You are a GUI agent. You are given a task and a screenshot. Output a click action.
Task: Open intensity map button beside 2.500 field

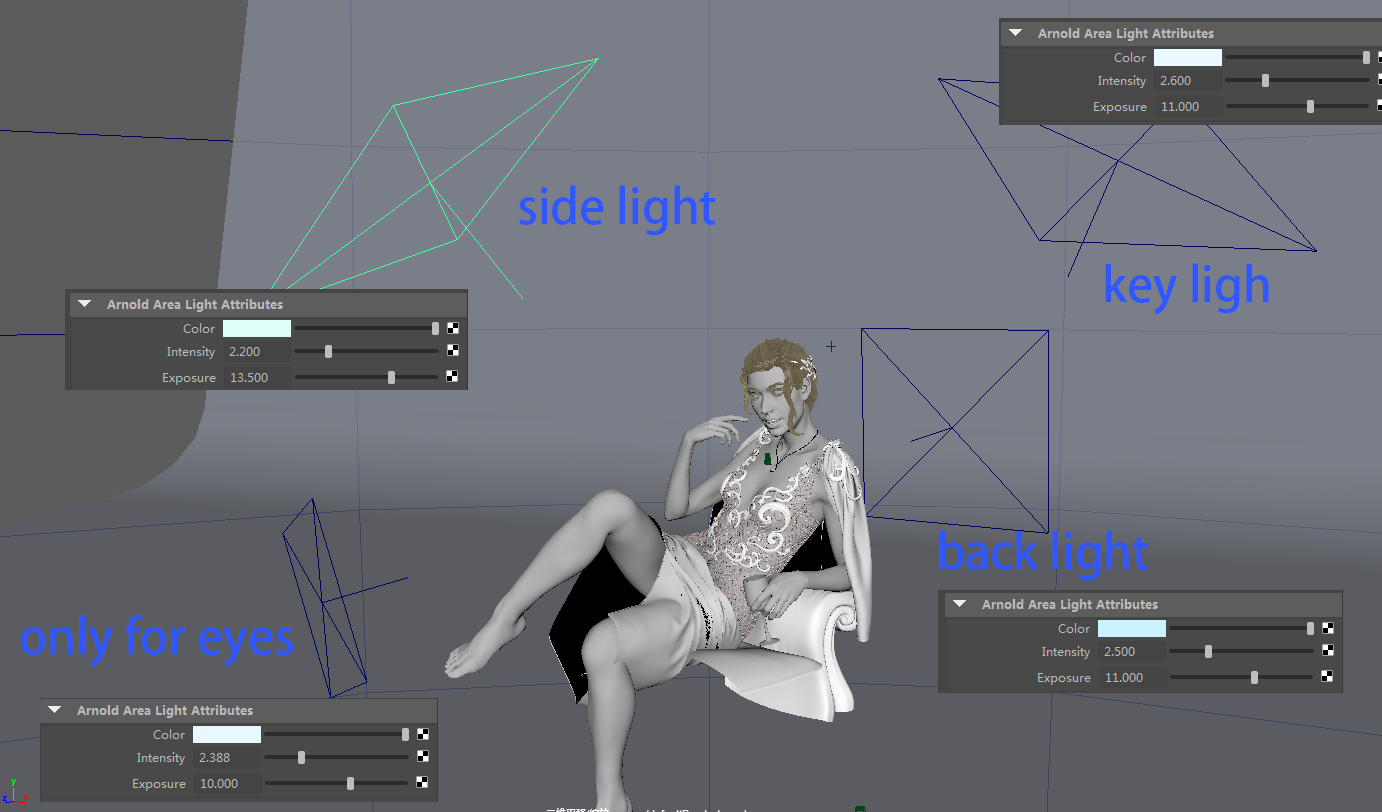1328,651
